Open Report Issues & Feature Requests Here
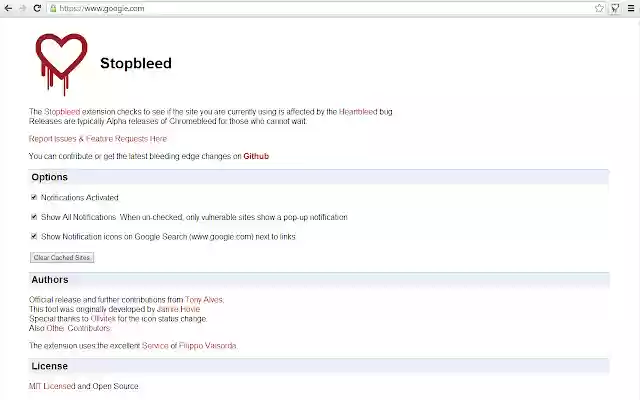 click(x=98, y=139)
